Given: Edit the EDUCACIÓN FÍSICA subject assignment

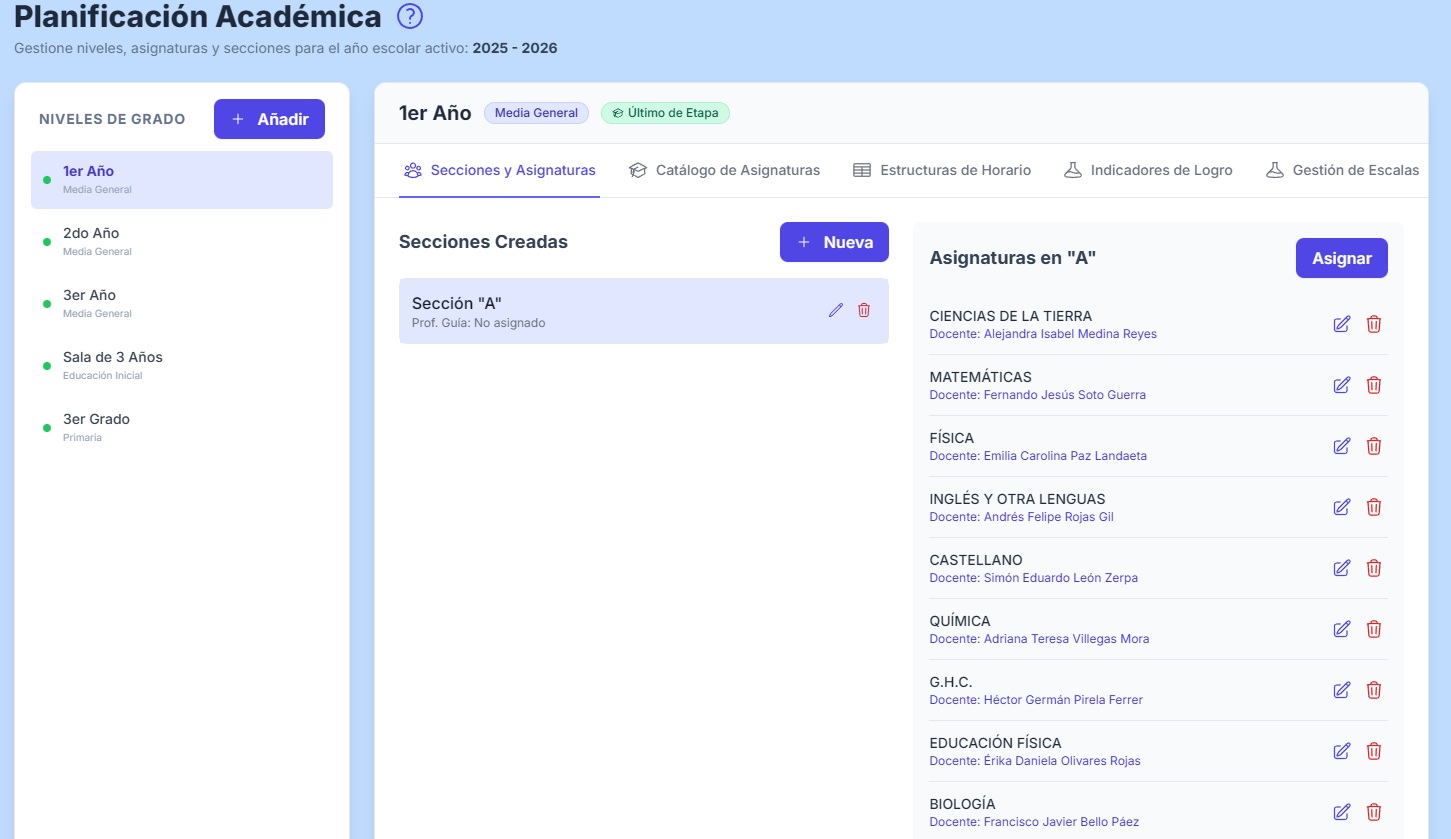Looking at the screenshot, I should [1342, 751].
